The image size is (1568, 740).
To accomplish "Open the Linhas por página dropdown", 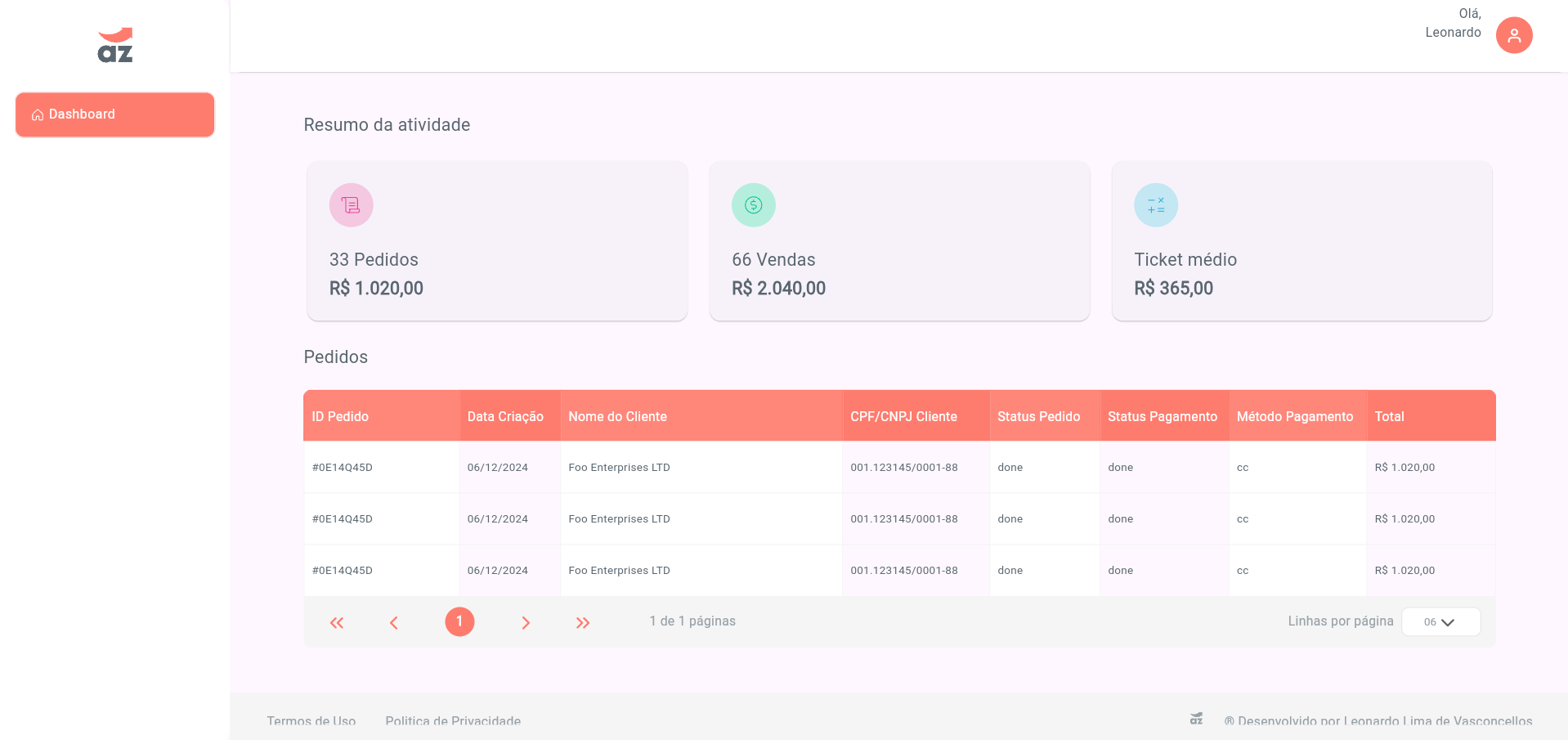I will 1440,621.
